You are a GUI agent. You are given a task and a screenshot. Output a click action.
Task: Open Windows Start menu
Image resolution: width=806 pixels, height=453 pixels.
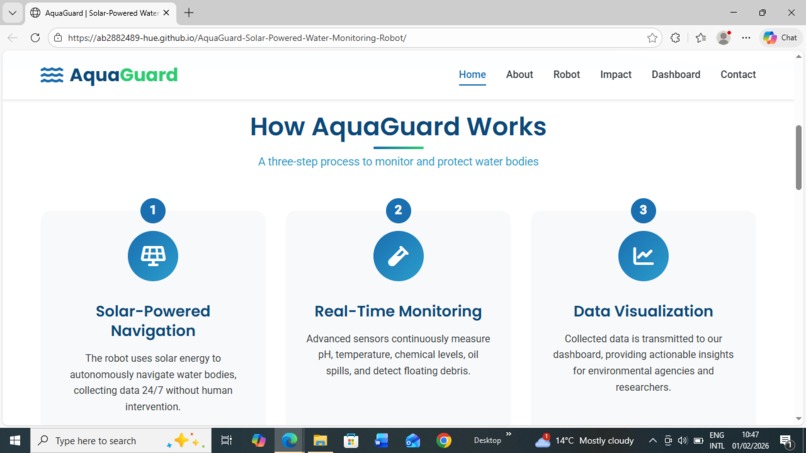click(x=15, y=441)
